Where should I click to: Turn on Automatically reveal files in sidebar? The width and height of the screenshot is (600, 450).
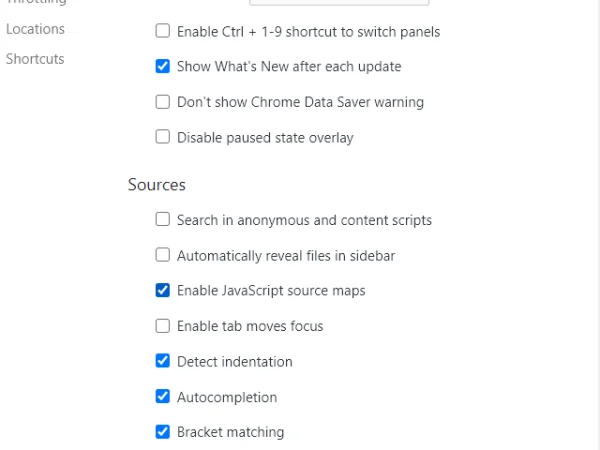tap(163, 255)
